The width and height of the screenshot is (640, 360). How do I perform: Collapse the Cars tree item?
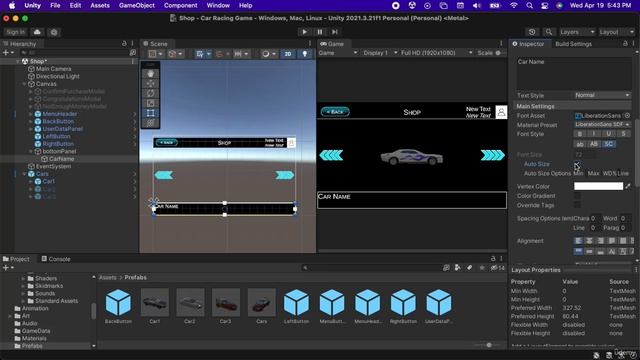[x=24, y=174]
